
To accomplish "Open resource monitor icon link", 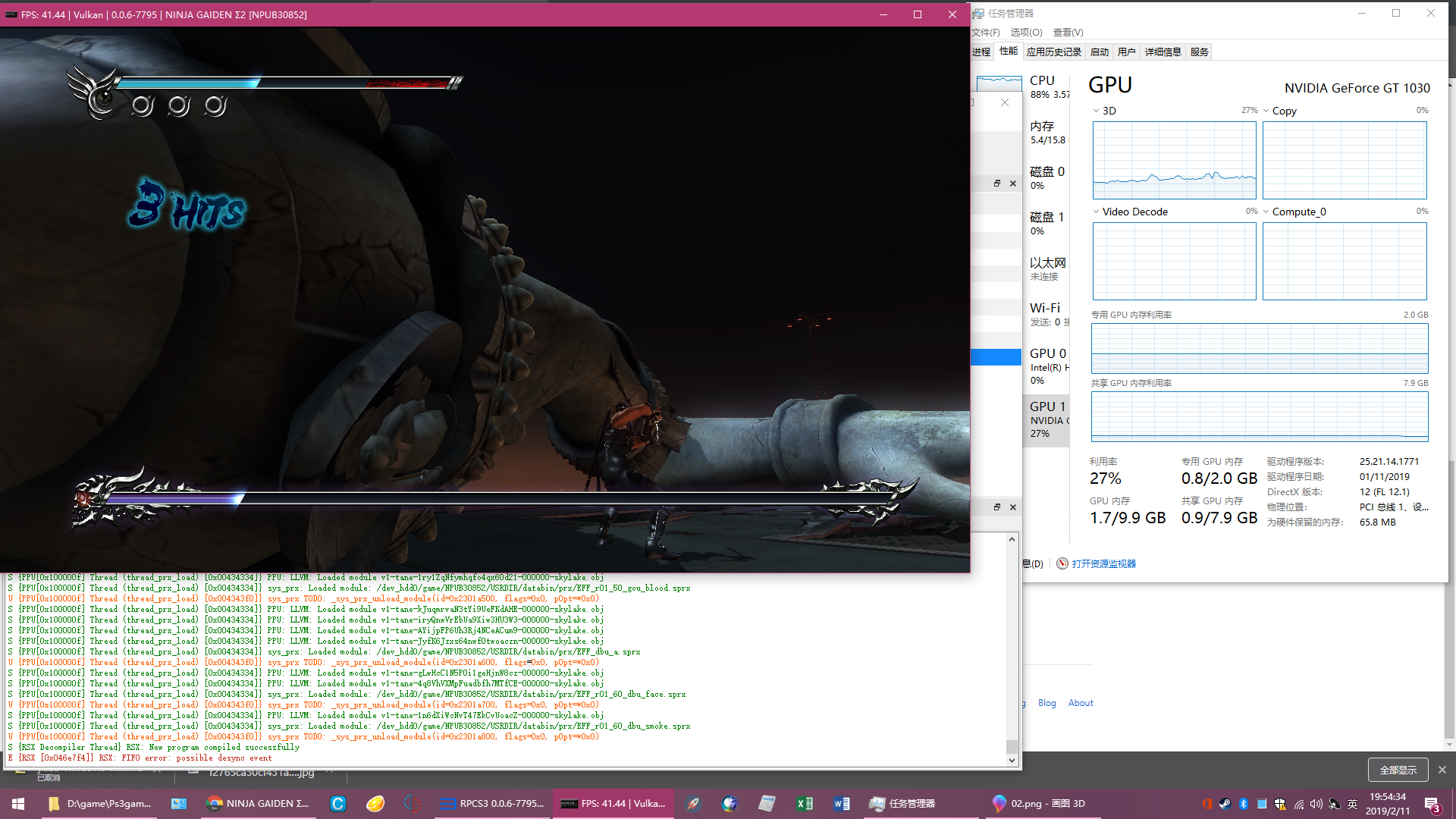I will pyautogui.click(x=1063, y=563).
